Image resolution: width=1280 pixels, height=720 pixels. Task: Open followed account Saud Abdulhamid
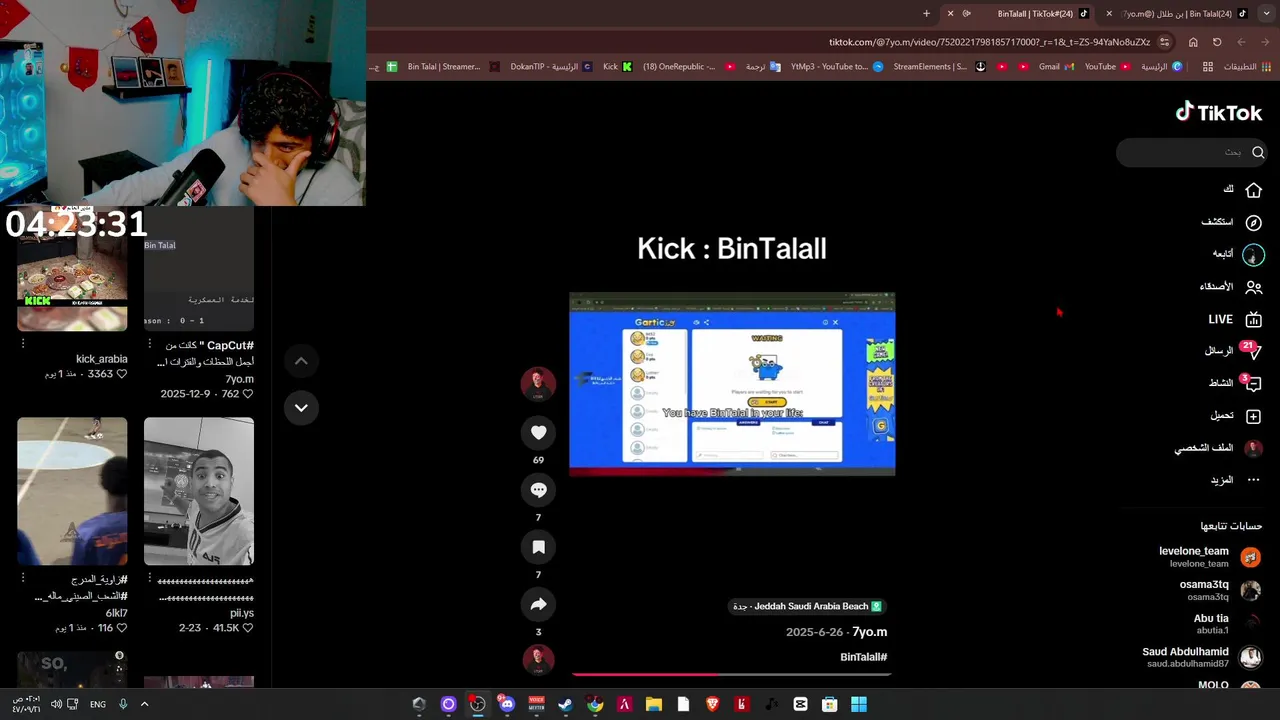pyautogui.click(x=1201, y=657)
